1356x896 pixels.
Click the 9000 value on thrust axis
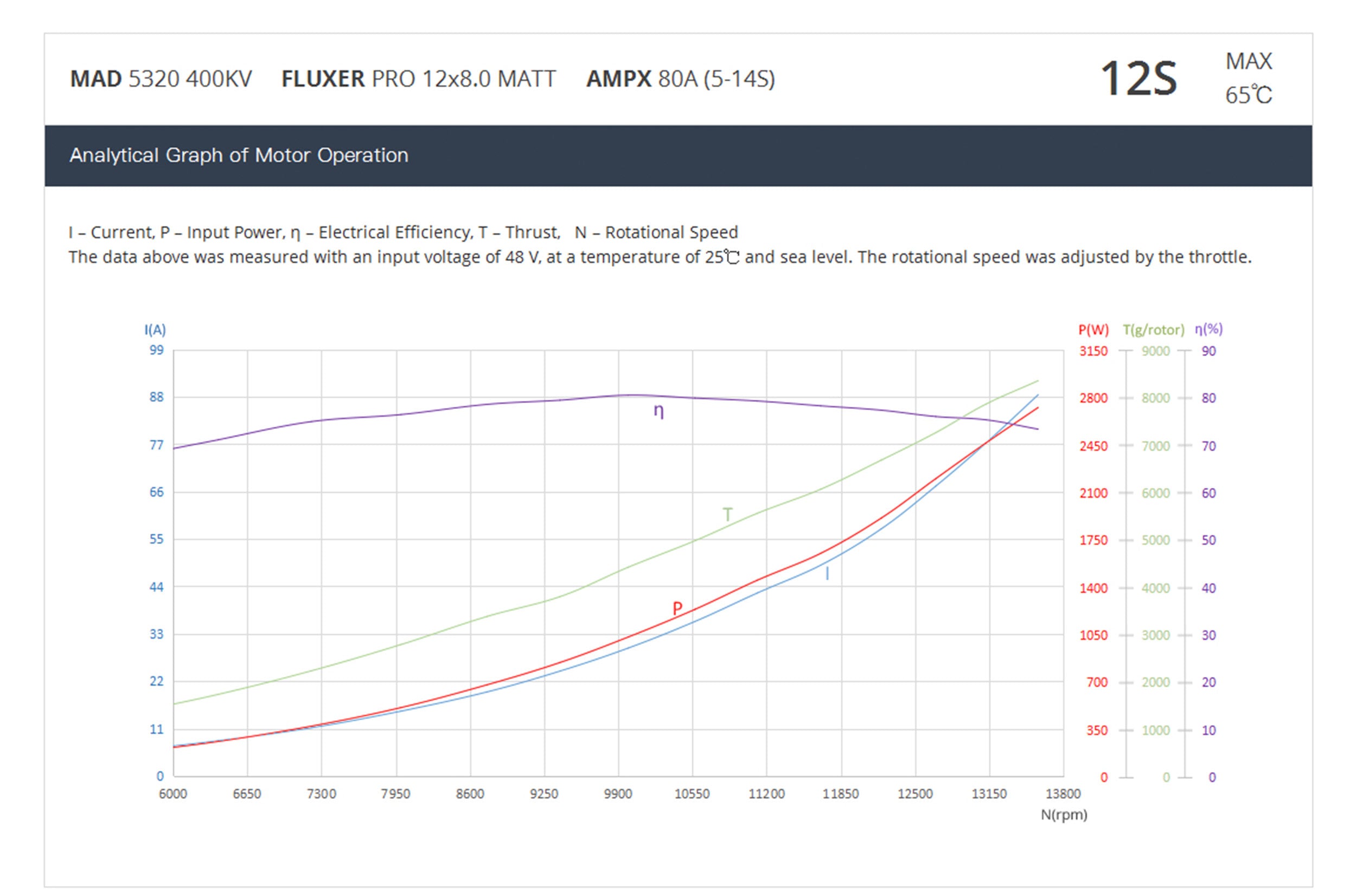click(x=1155, y=351)
